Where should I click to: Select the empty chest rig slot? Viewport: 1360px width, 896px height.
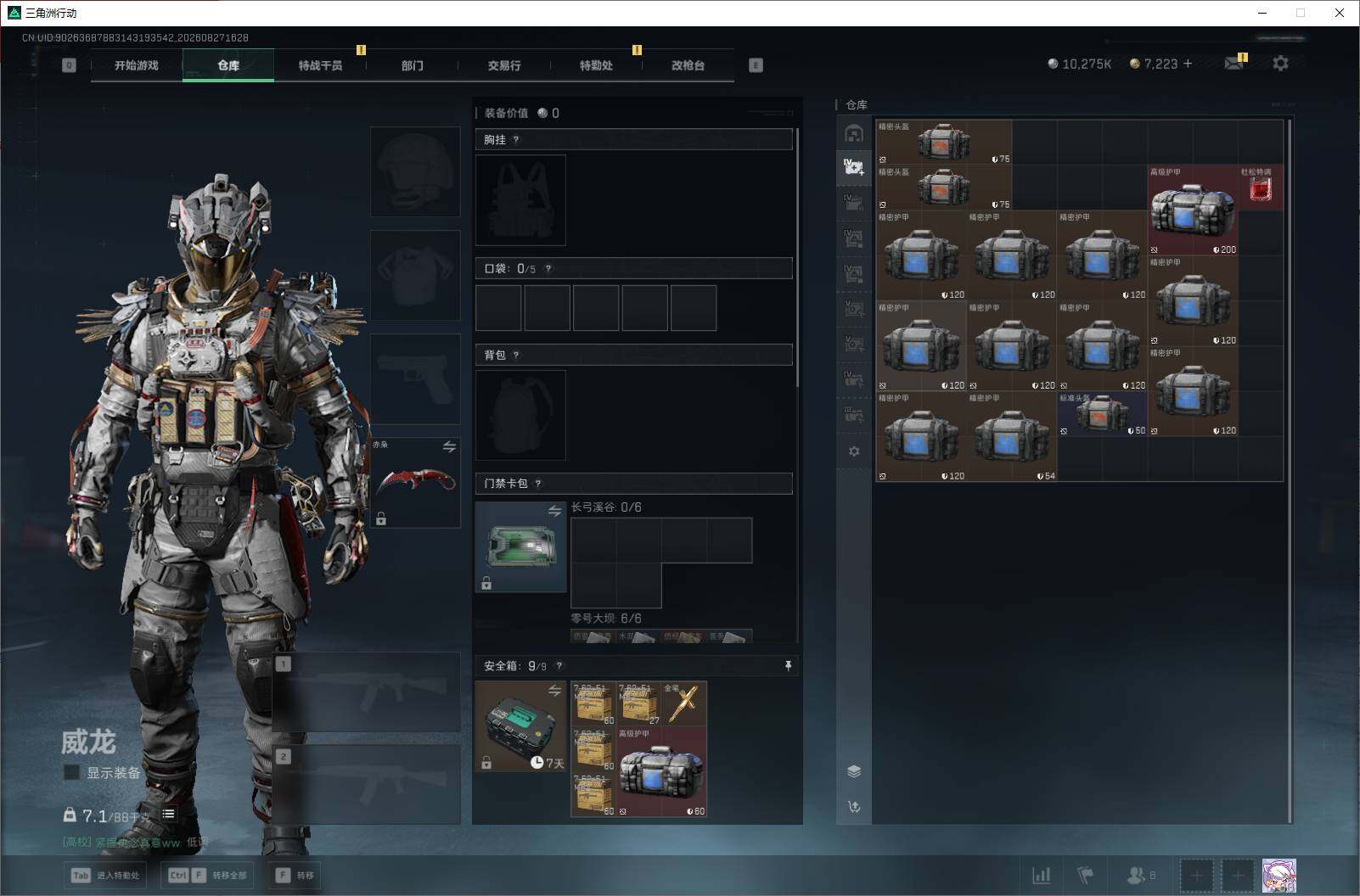[x=520, y=200]
